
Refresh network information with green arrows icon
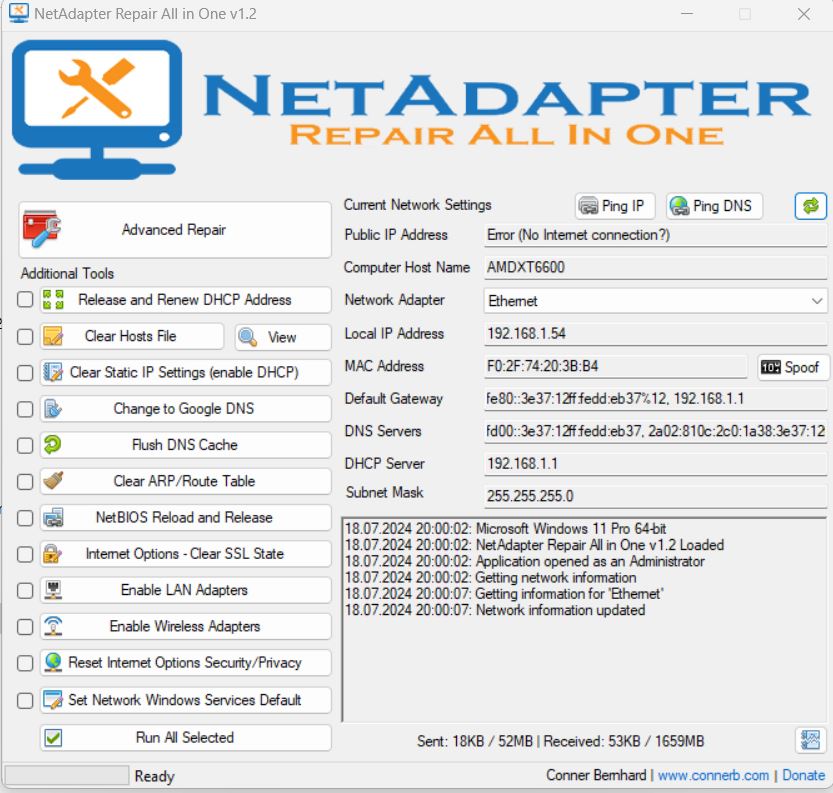[x=811, y=206]
